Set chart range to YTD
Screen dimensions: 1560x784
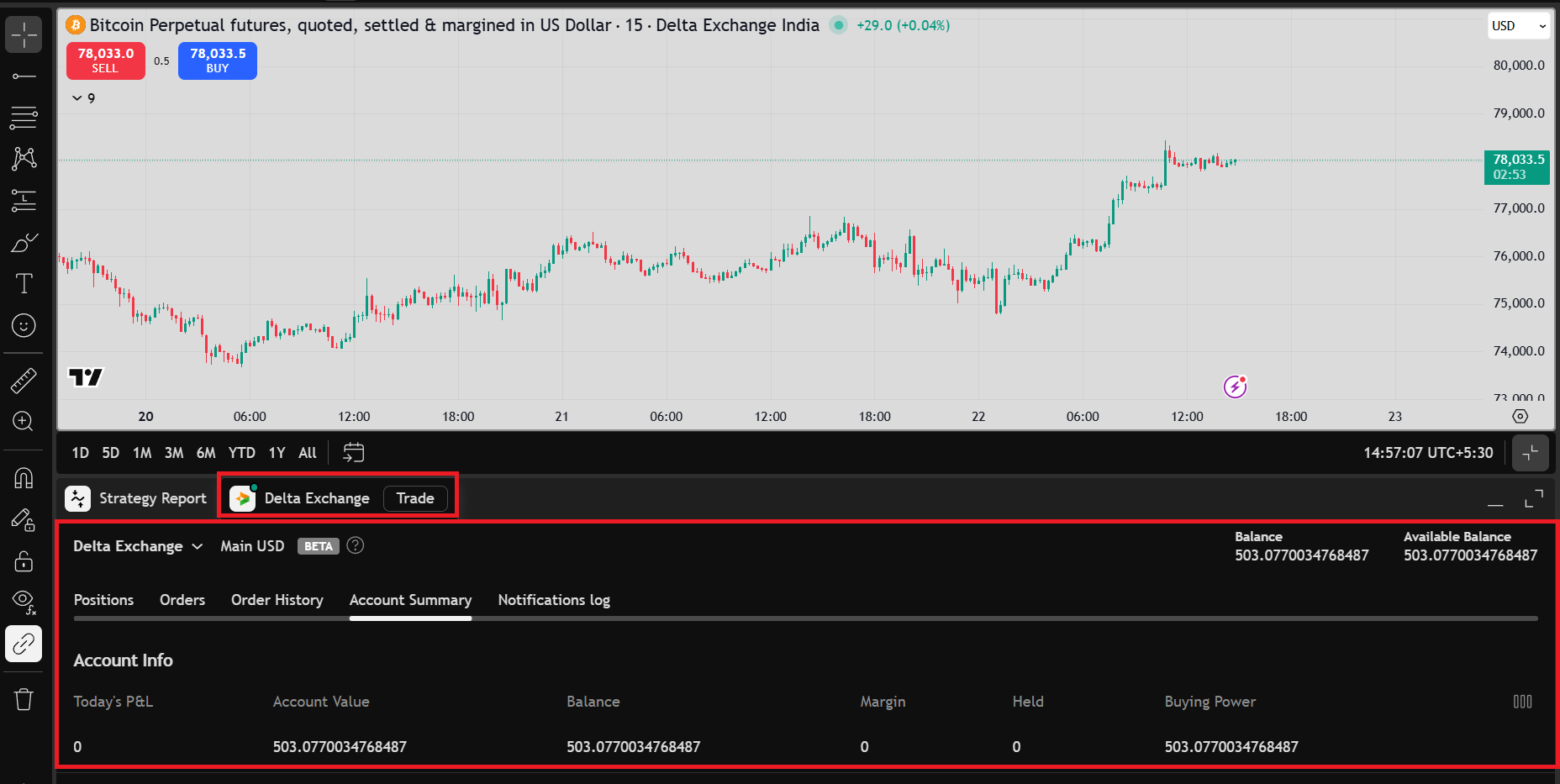(242, 453)
